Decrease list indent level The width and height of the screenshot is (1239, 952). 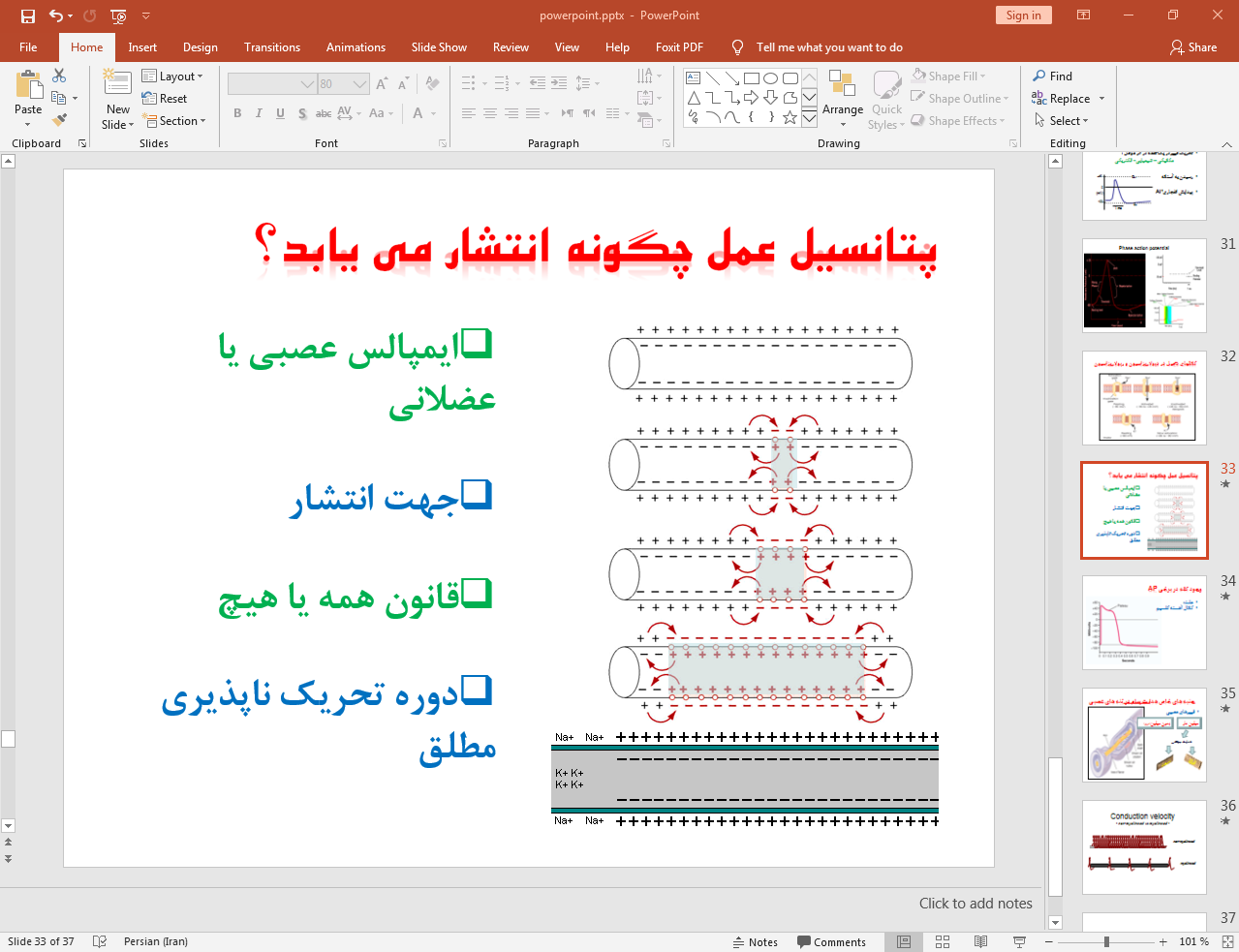[x=538, y=83]
